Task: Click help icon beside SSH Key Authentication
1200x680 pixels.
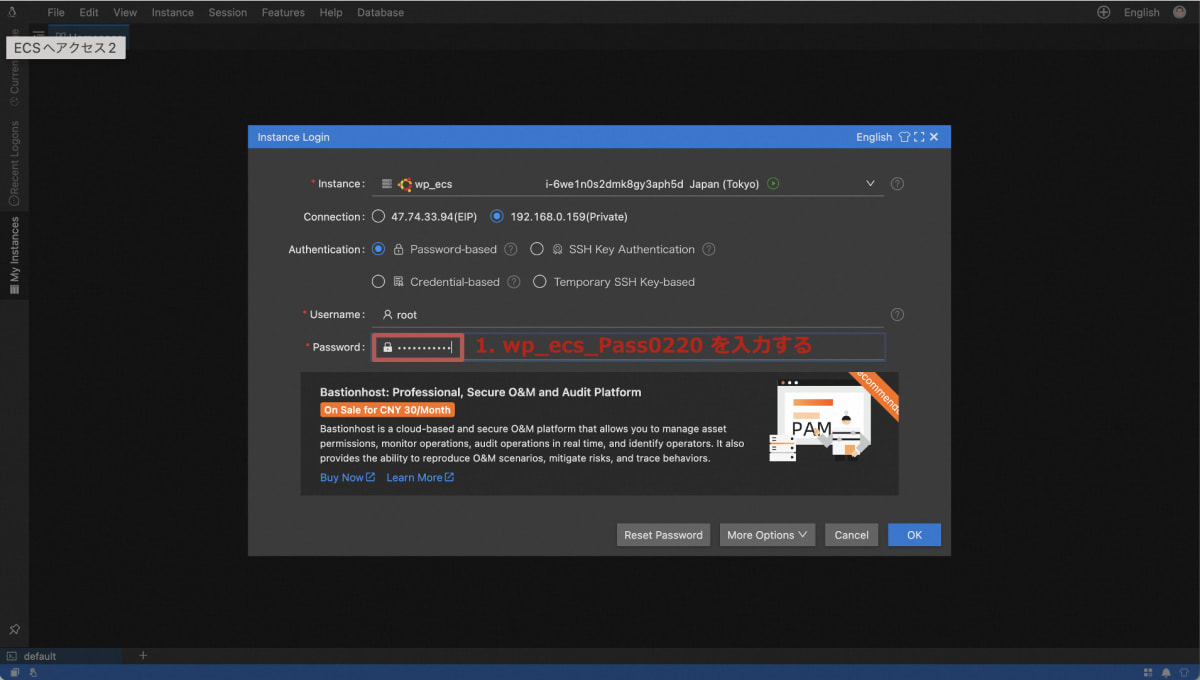Action: tap(709, 249)
